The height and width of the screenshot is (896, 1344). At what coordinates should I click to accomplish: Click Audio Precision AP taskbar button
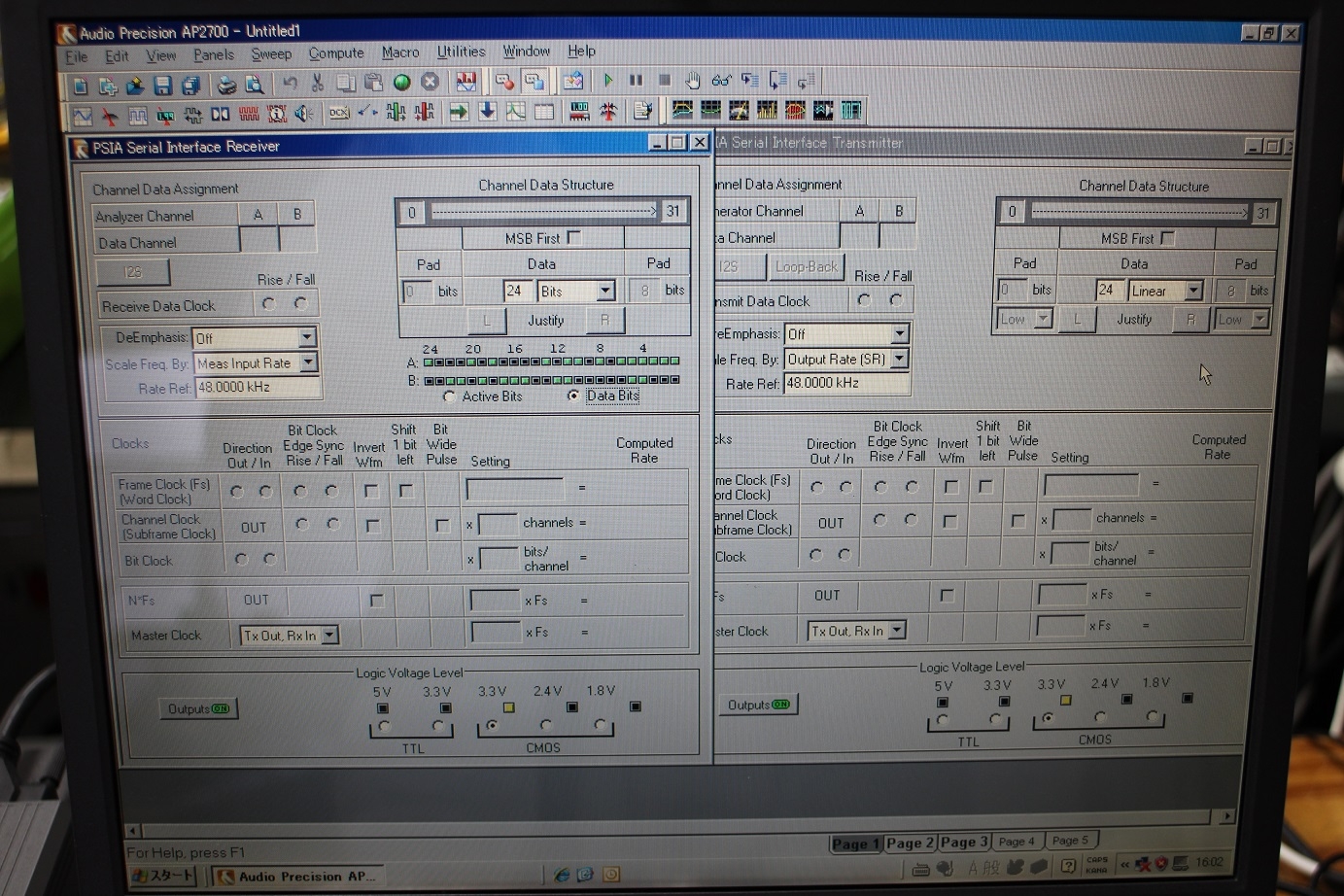click(x=297, y=876)
